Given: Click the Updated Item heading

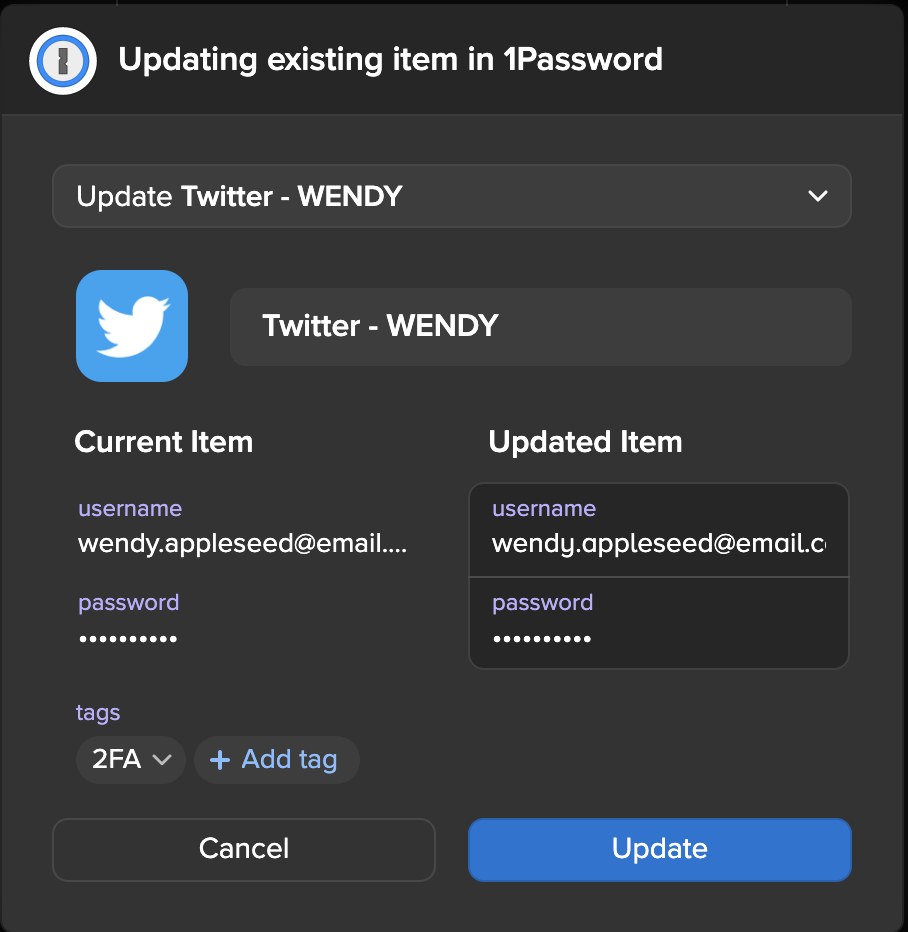Looking at the screenshot, I should (585, 442).
